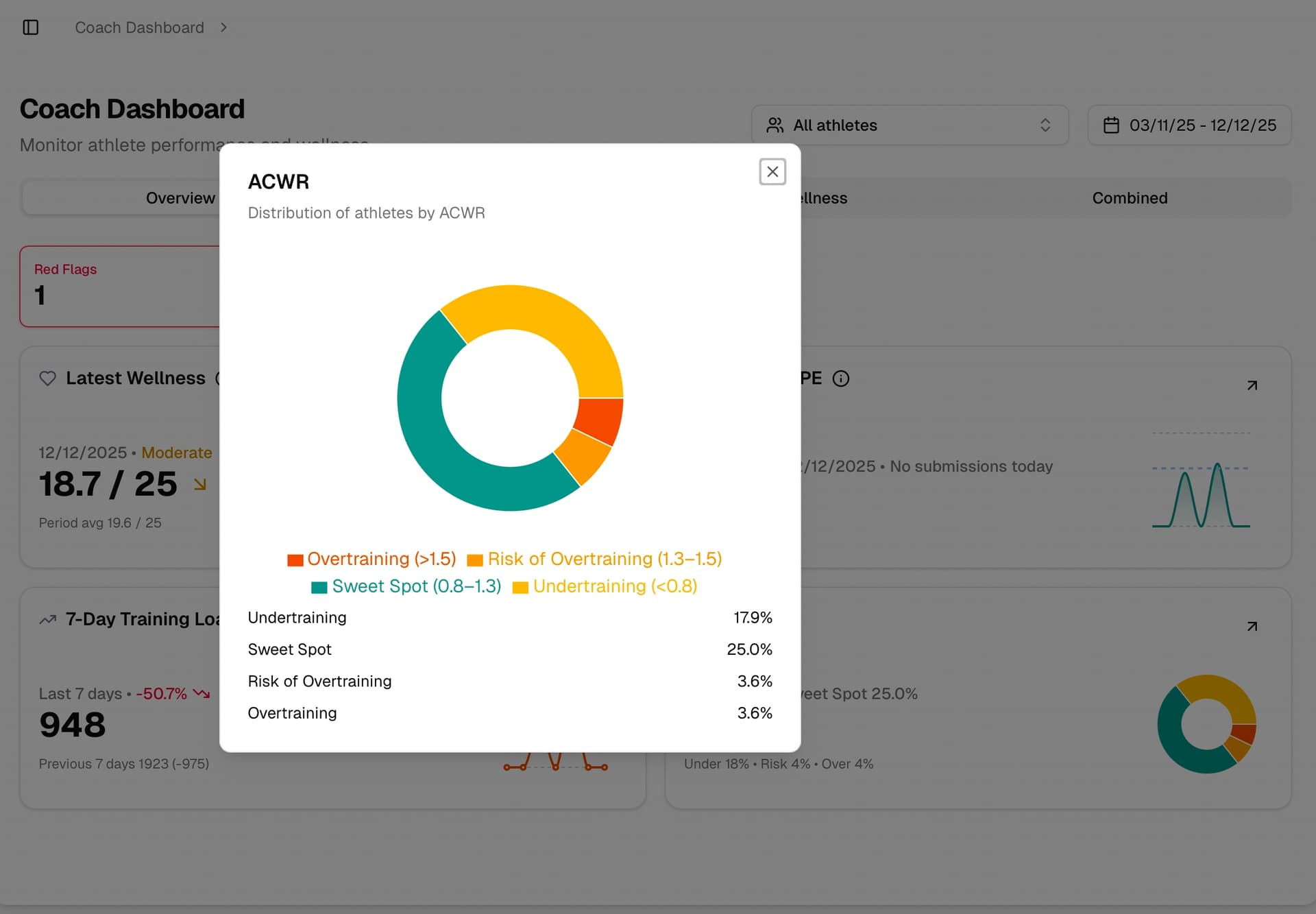The height and width of the screenshot is (914, 1316).
Task: Click the Coach Dashboard breadcrumb link
Action: tap(139, 27)
